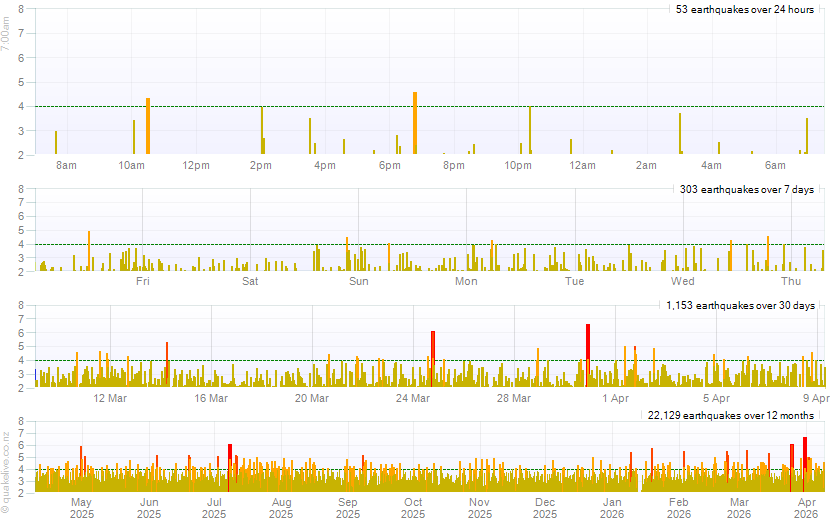Click the tallest red bar before 1 Apr
The image size is (835, 530).
[x=588, y=354]
